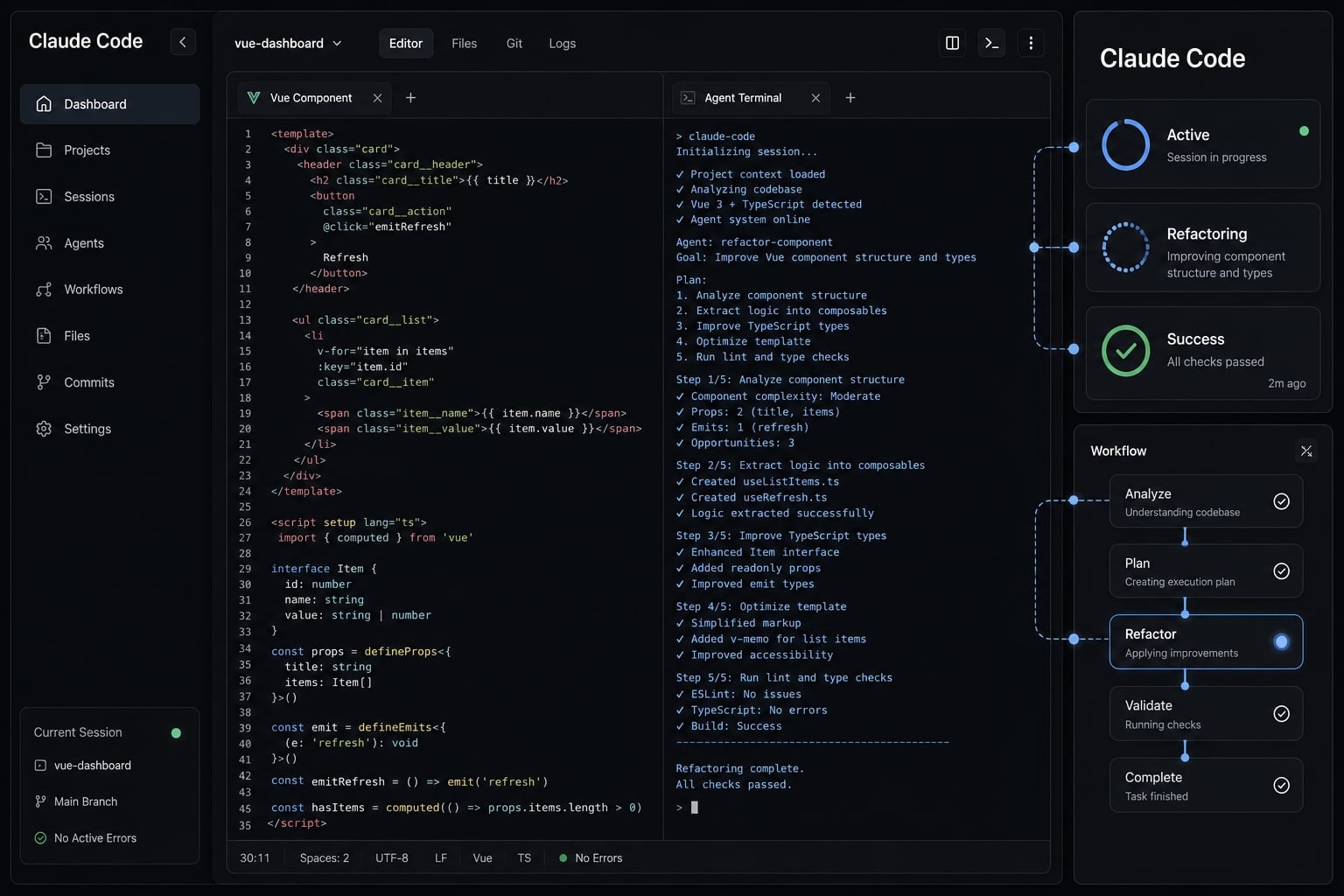The height and width of the screenshot is (896, 1344).
Task: Click the Commits branch icon
Action: pos(44,382)
